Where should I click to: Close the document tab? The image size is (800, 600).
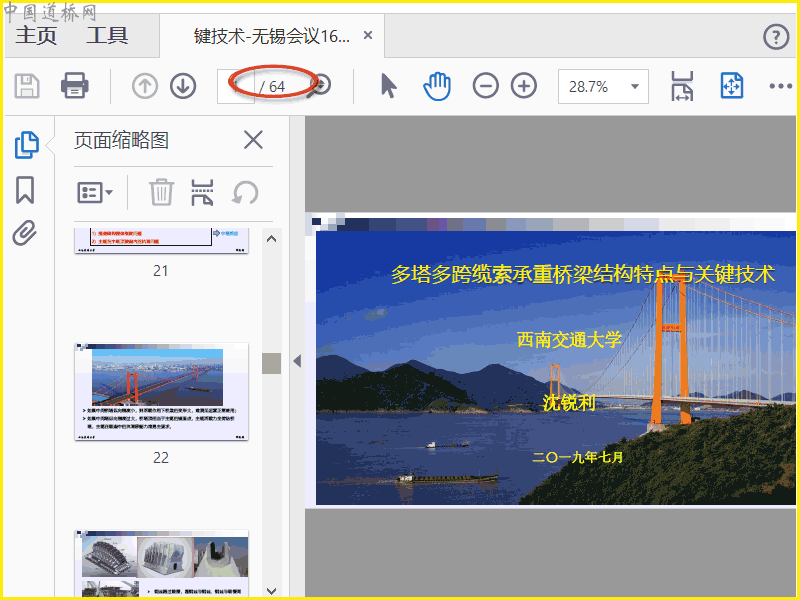click(x=368, y=35)
